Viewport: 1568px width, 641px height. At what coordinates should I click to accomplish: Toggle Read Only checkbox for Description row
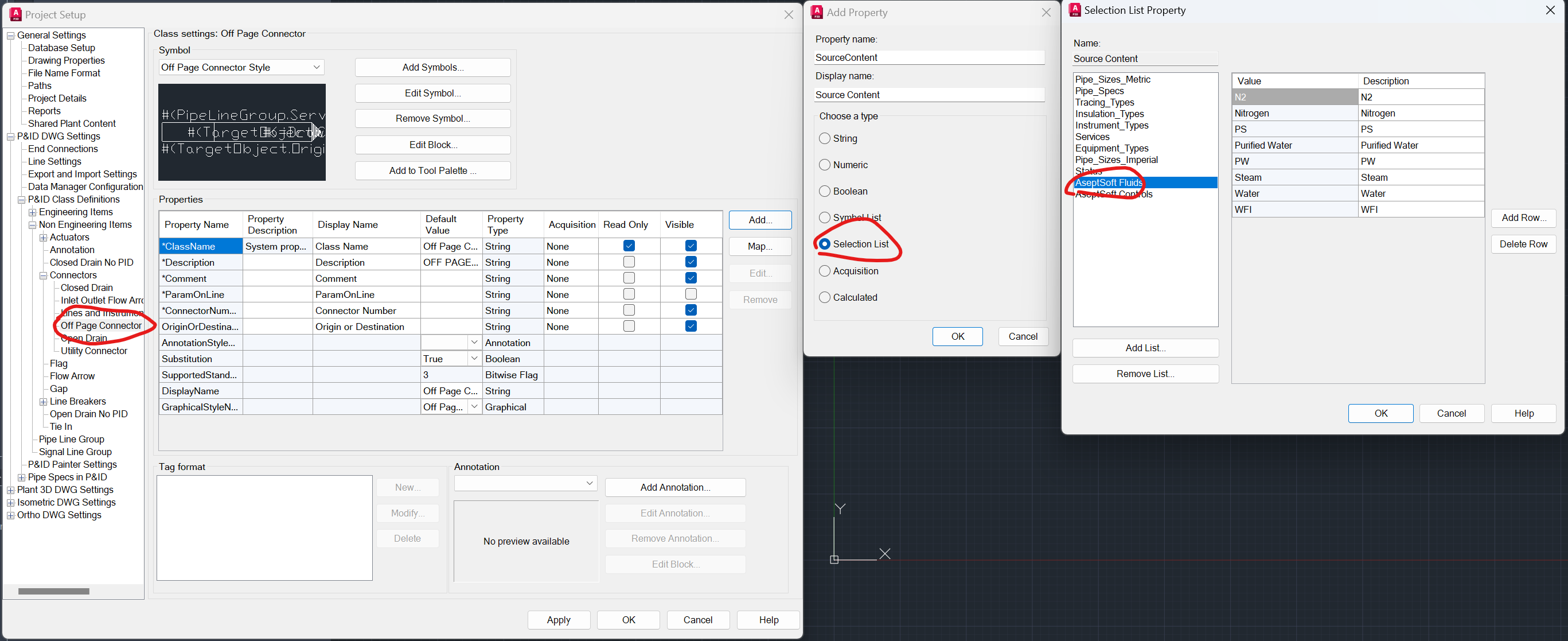[x=629, y=262]
